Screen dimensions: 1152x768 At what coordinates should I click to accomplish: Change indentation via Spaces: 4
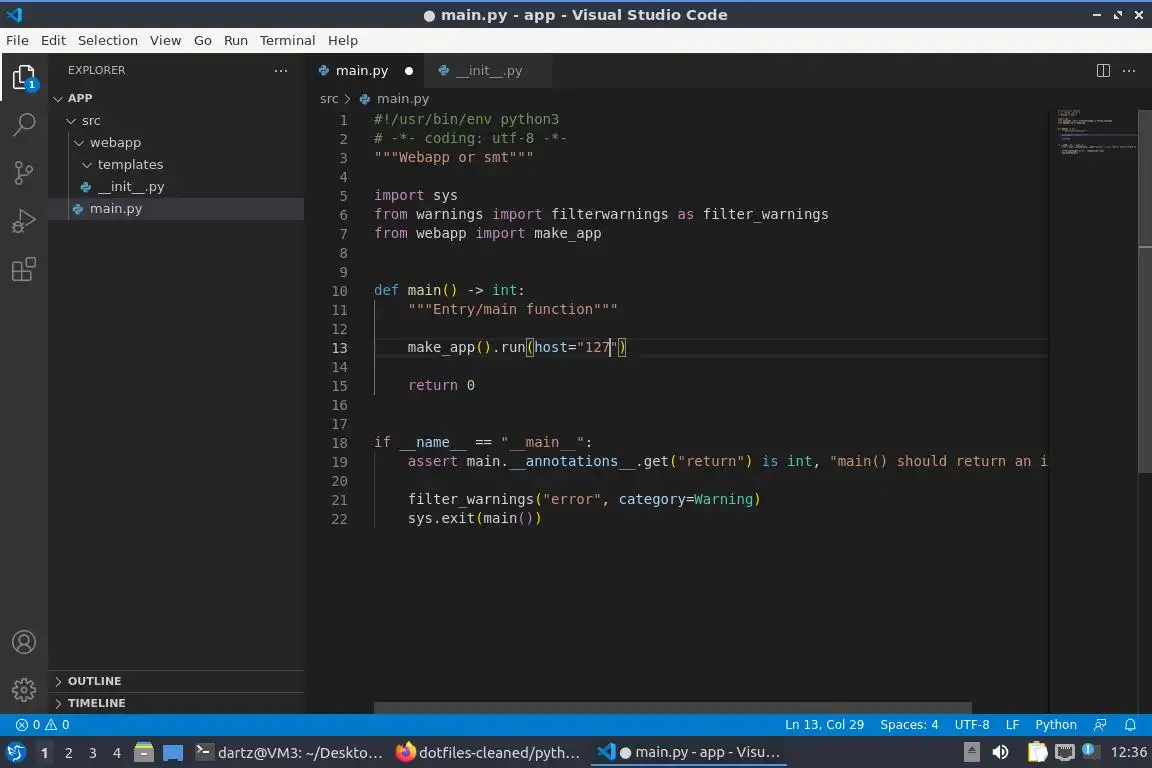tap(909, 725)
